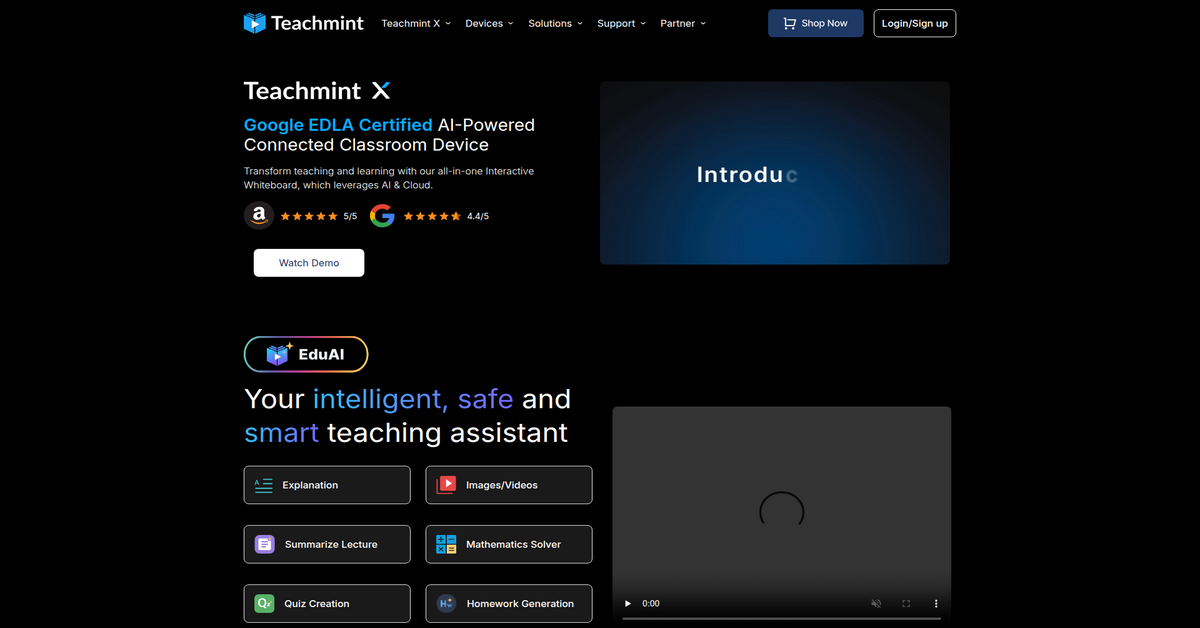Select the Mathematics Solver feature card
Viewport: 1200px width, 628px height.
[509, 544]
